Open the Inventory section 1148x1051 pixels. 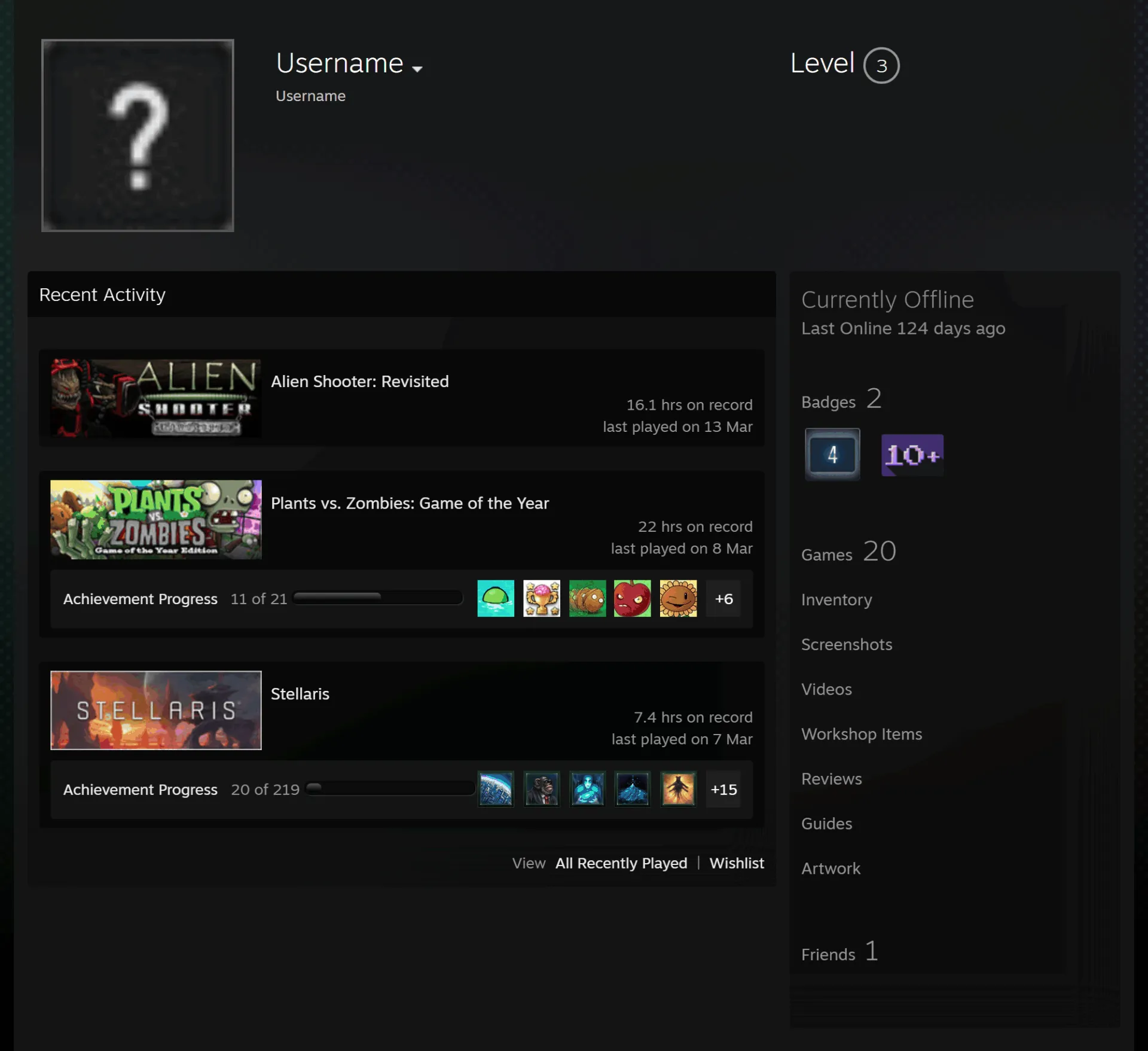(x=836, y=599)
